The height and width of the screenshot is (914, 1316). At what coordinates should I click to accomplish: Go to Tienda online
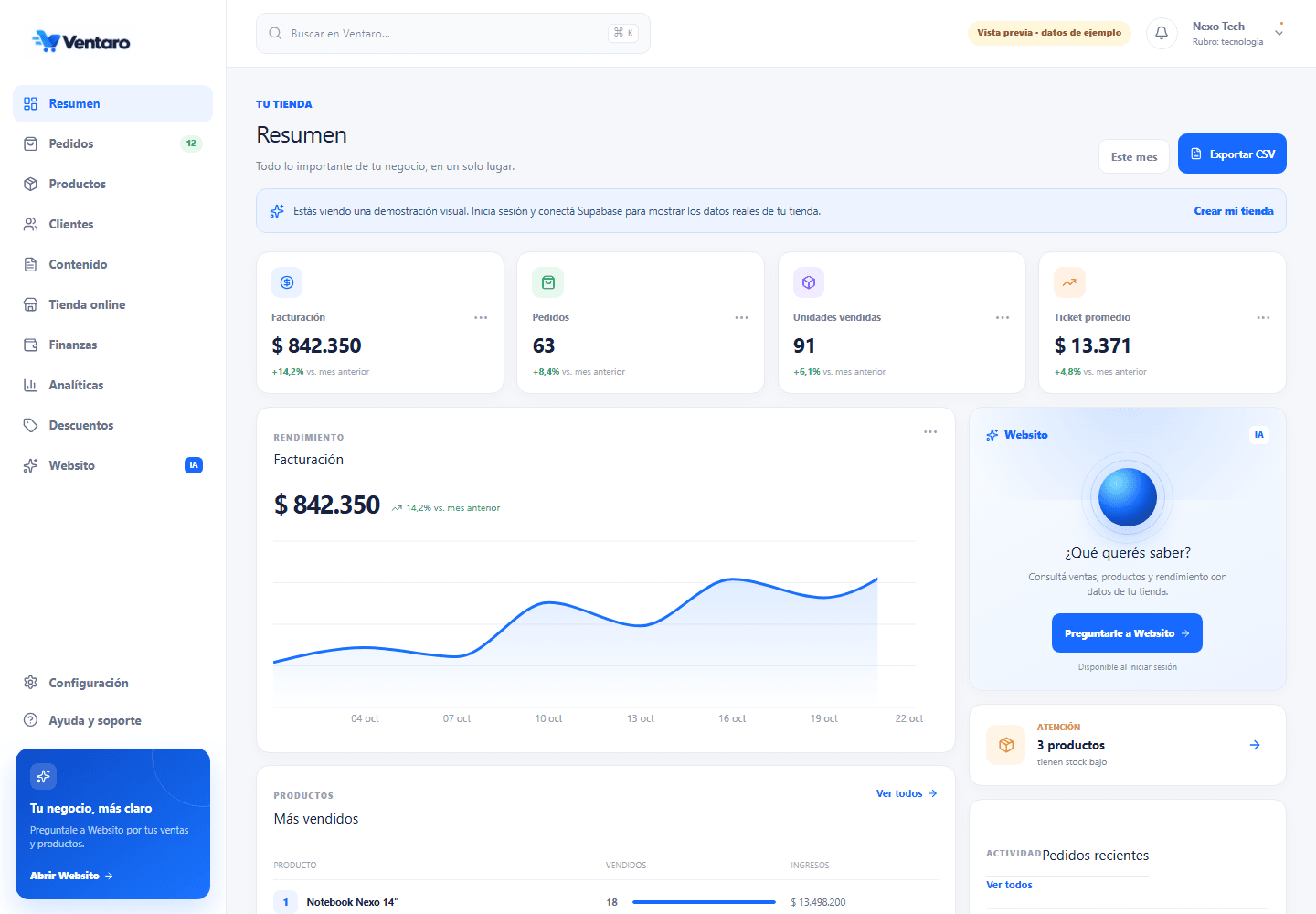113,304
